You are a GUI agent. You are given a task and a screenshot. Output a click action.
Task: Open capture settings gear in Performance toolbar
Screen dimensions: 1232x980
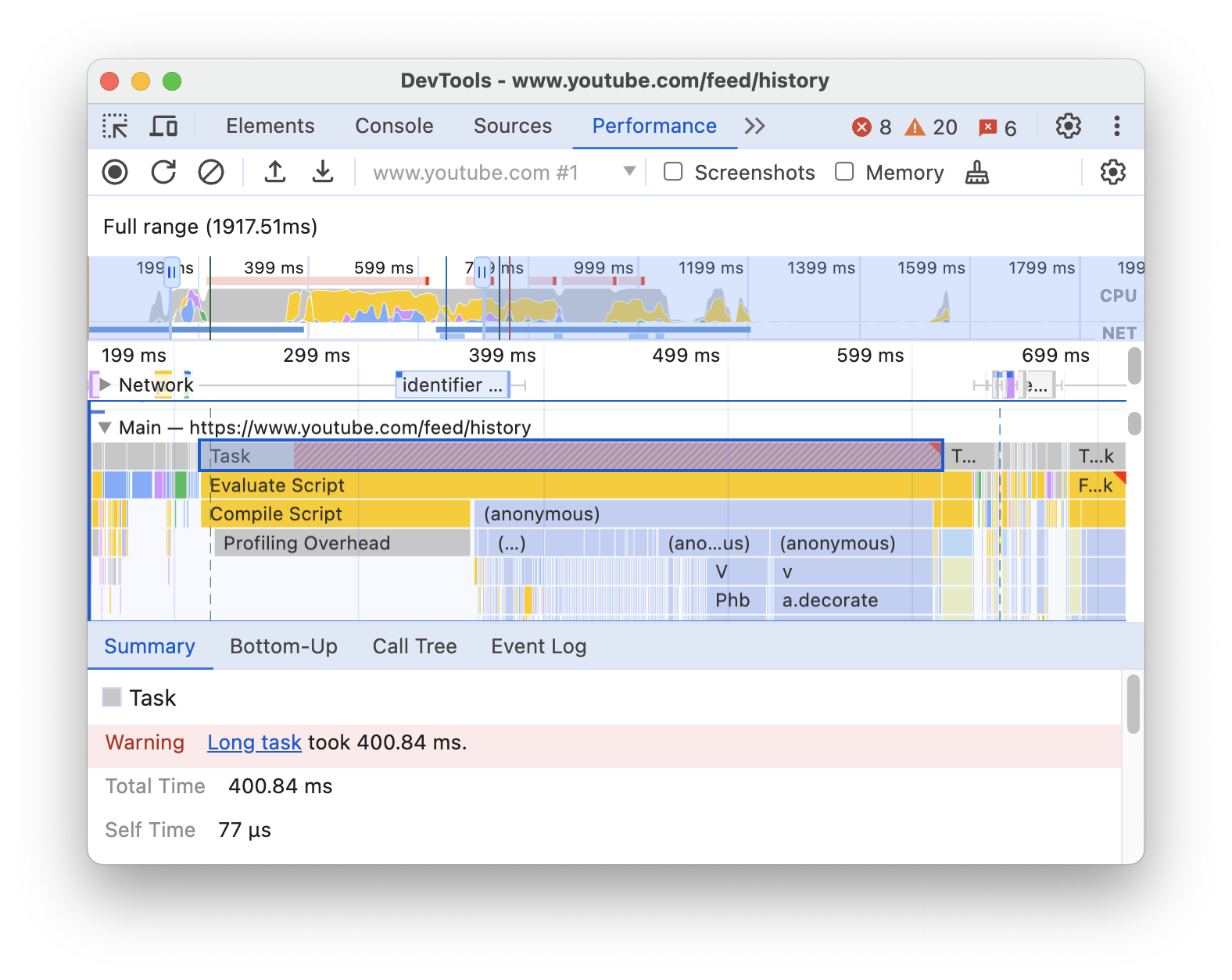pos(1112,172)
